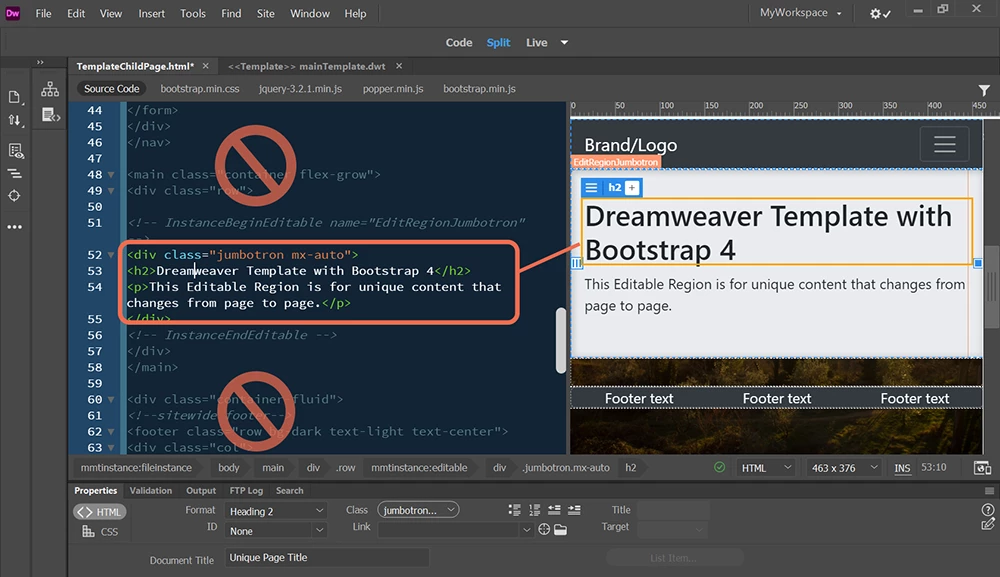
Task: Open the 463 x 376 window size dropdown
Action: click(x=844, y=468)
